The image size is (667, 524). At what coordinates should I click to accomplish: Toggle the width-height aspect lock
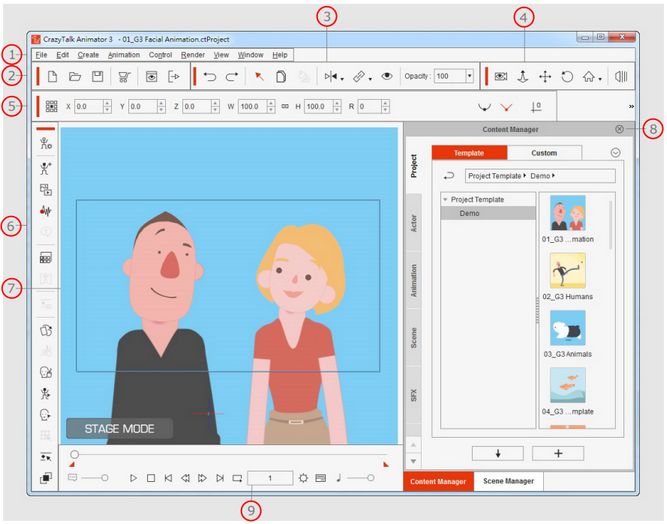click(285, 106)
